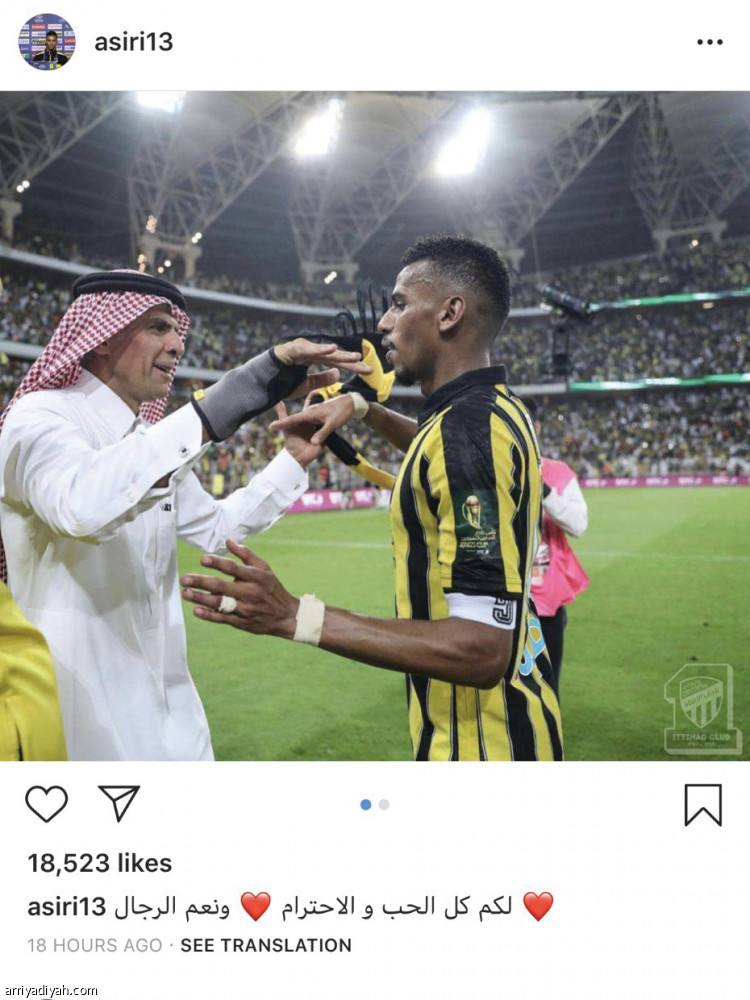Tap the red heart emoji ending the caption
Screen dimensions: 750x1000
pyautogui.click(x=538, y=906)
